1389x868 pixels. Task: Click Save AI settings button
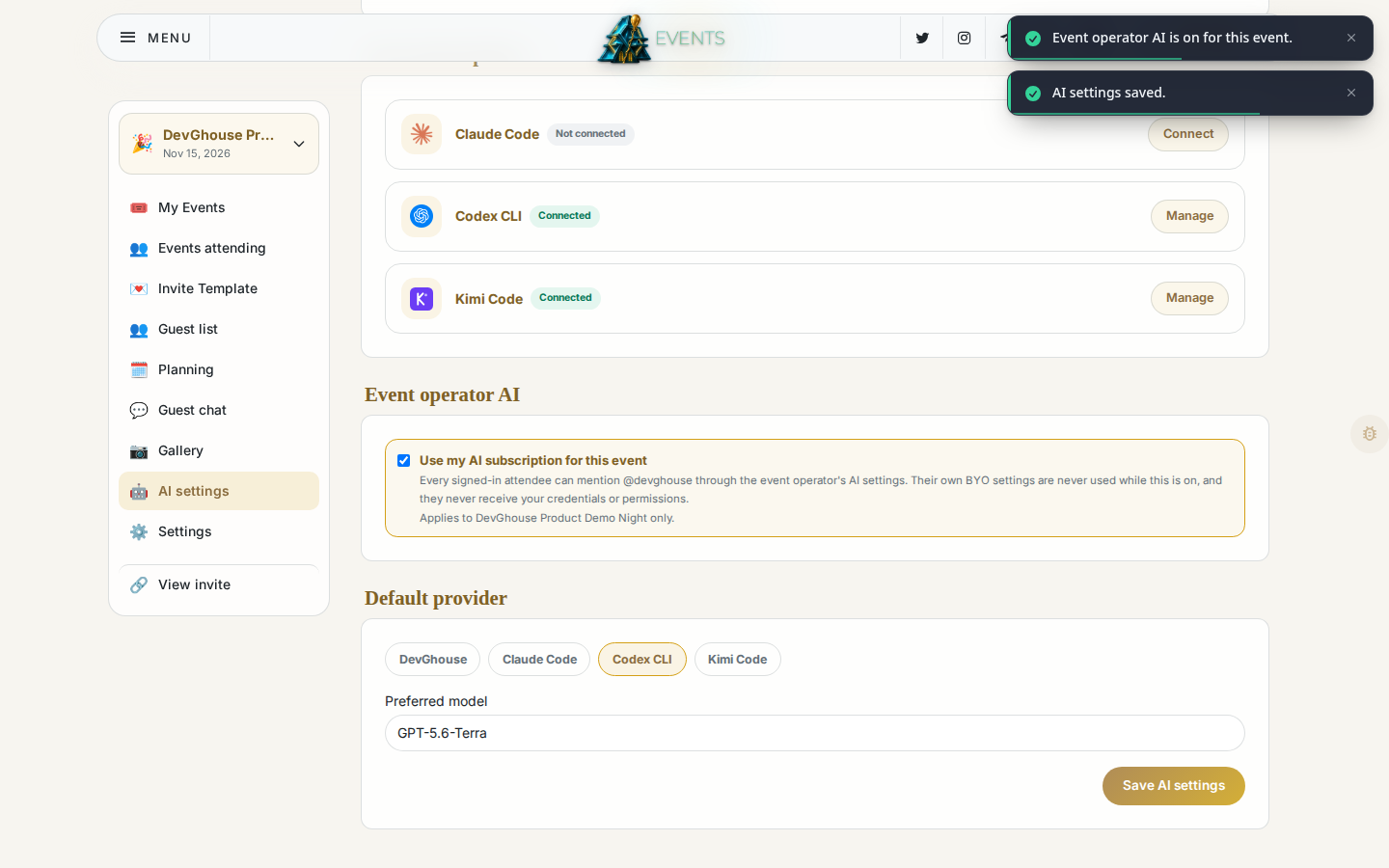point(1174,786)
